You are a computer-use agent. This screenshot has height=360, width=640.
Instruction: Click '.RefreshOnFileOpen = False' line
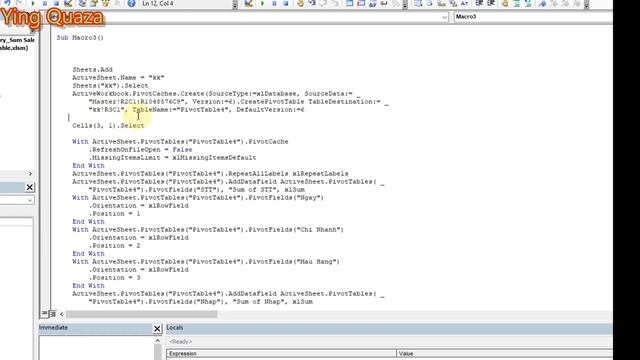click(x=140, y=150)
